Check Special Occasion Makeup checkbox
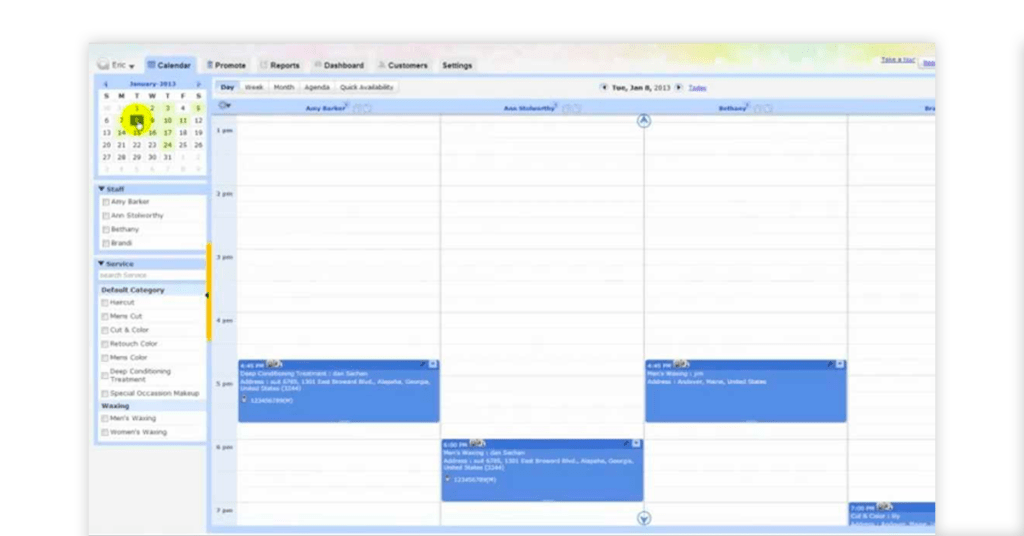 104,394
